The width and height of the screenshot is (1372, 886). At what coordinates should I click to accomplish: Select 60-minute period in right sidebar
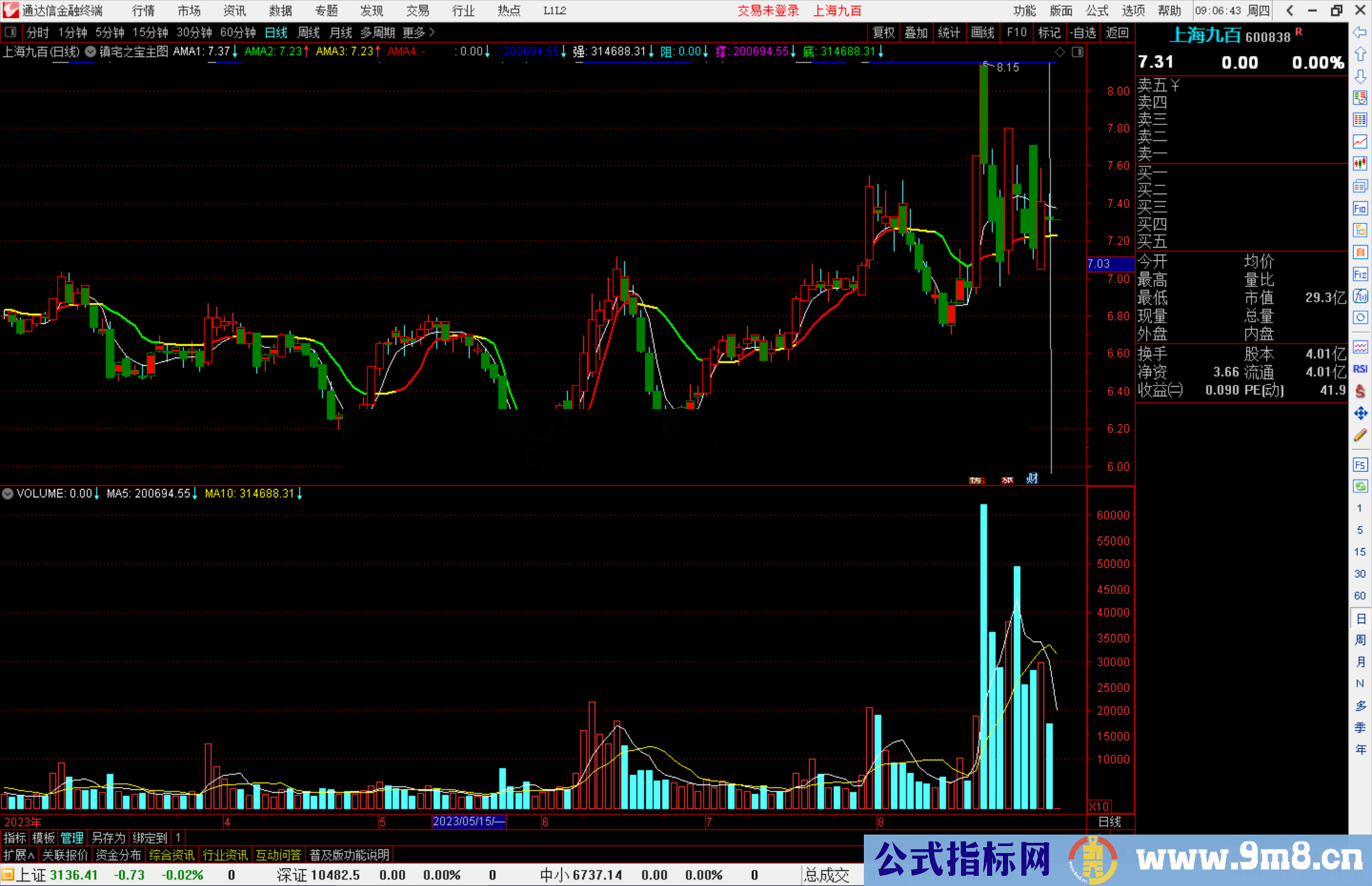[x=1359, y=596]
